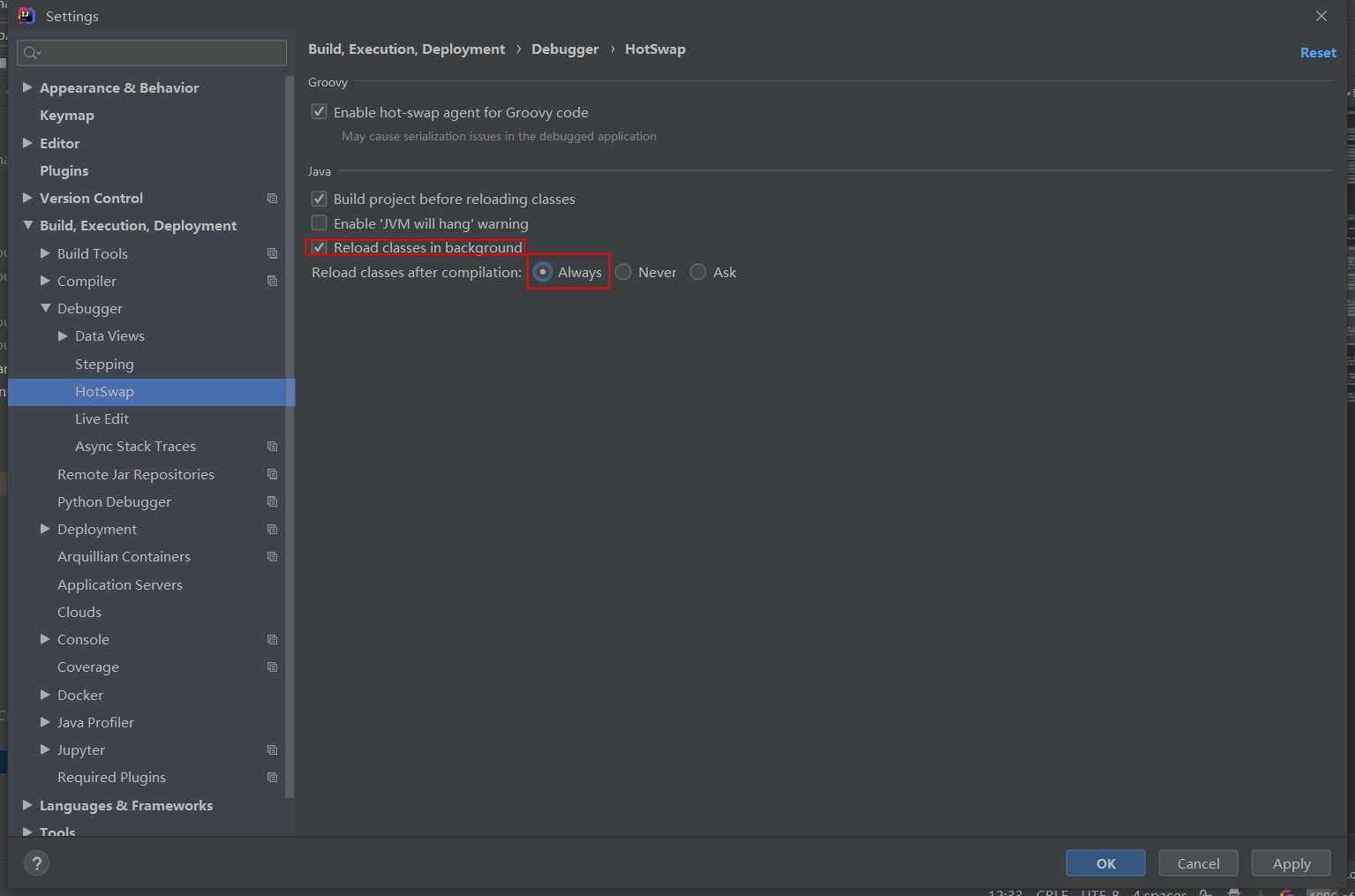Click the IntelliJ logo in the title bar
Image resolution: width=1355 pixels, height=896 pixels.
coord(26,16)
